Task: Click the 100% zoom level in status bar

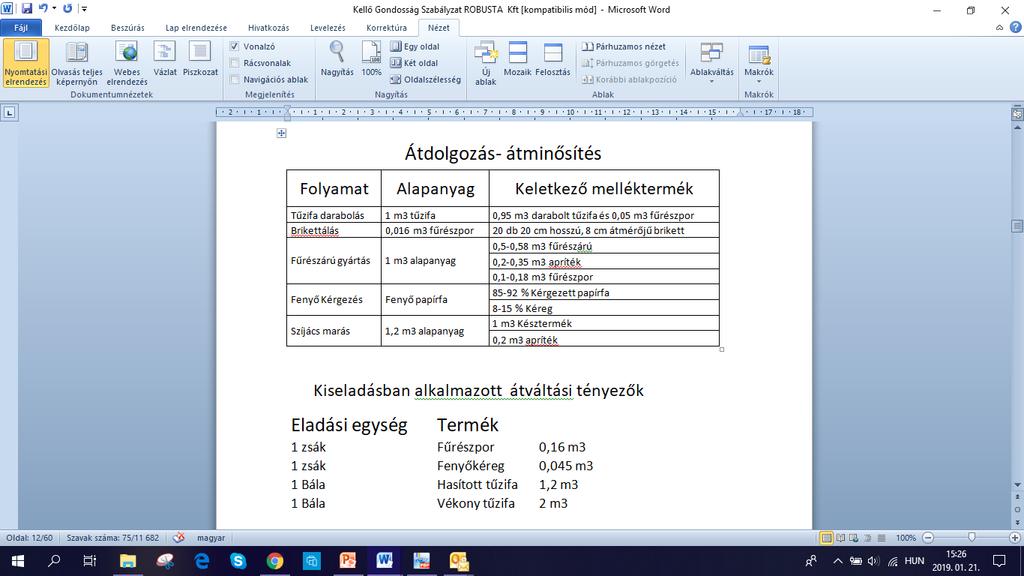Action: click(x=905, y=538)
